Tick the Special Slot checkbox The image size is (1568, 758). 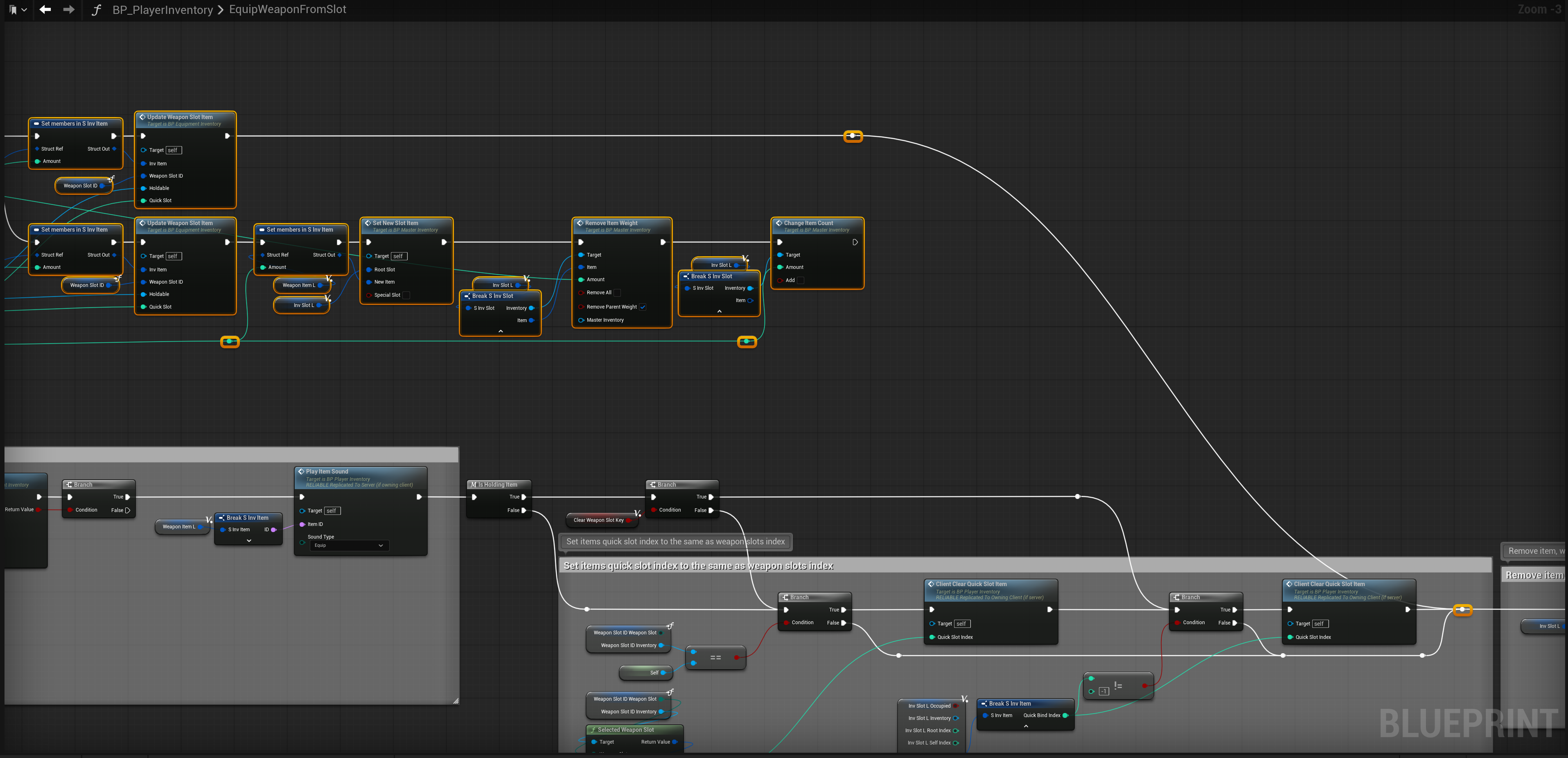pos(406,295)
